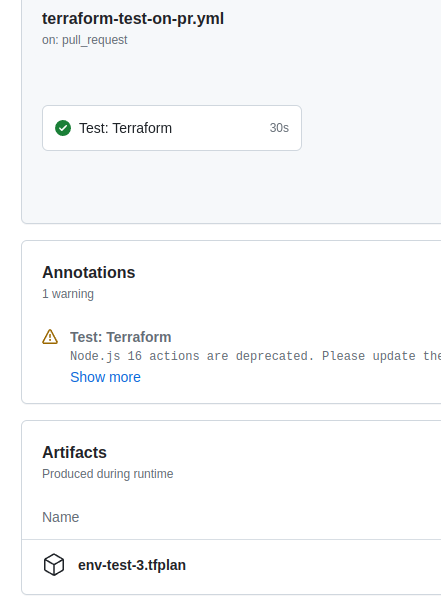
Task: Click the yellow warning triangle icon
Action: (50, 337)
